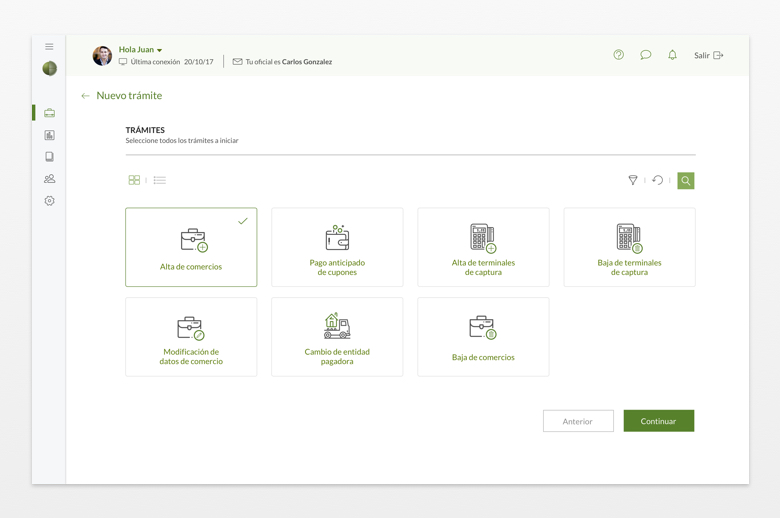
Task: Open the chat messages icon
Action: [x=645, y=55]
